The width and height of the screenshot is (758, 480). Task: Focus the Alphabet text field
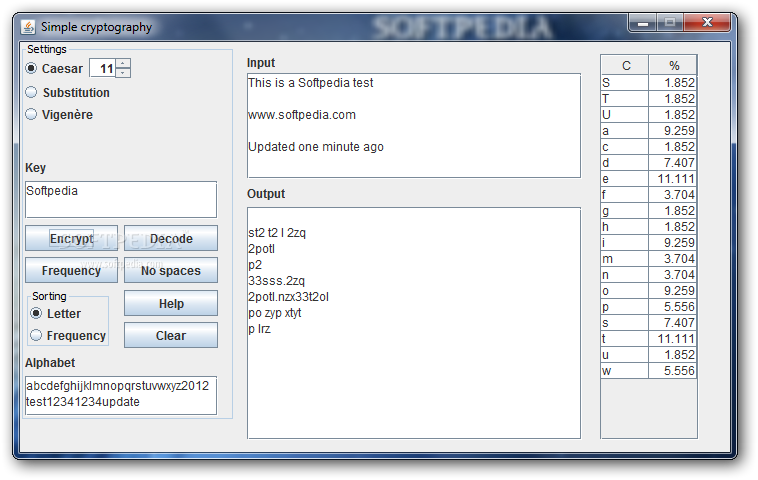pyautogui.click(x=121, y=395)
